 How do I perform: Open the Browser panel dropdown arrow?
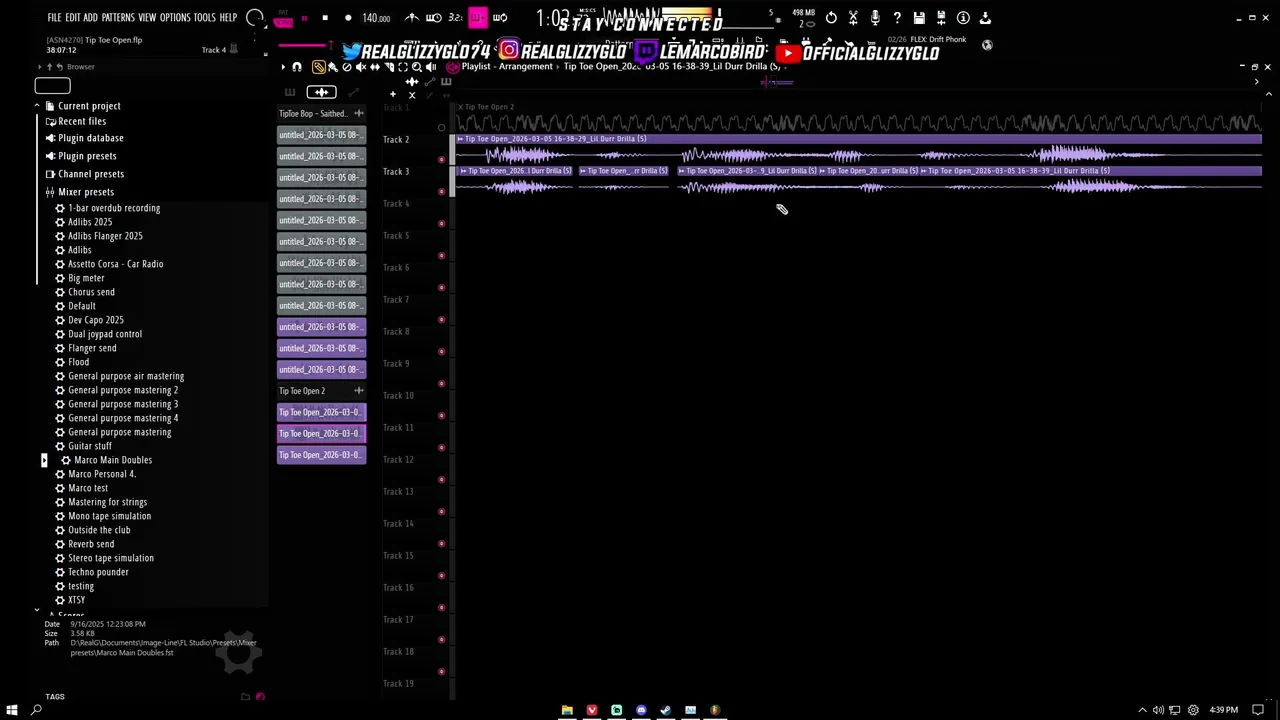39,67
